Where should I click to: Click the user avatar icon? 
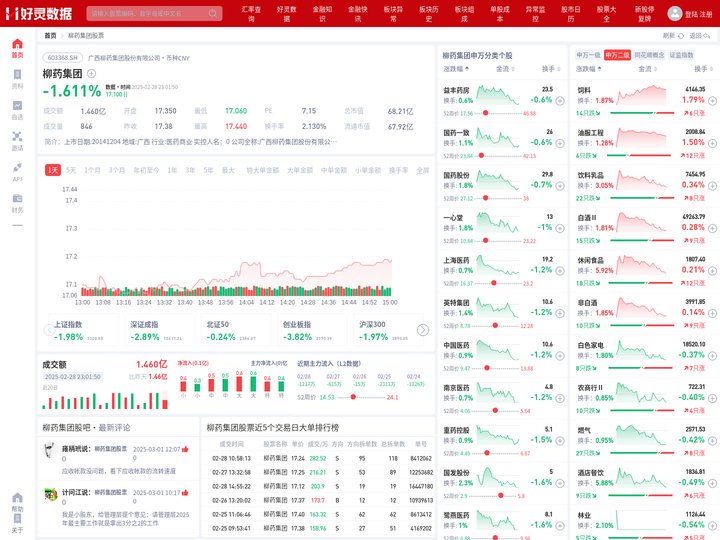[674, 13]
